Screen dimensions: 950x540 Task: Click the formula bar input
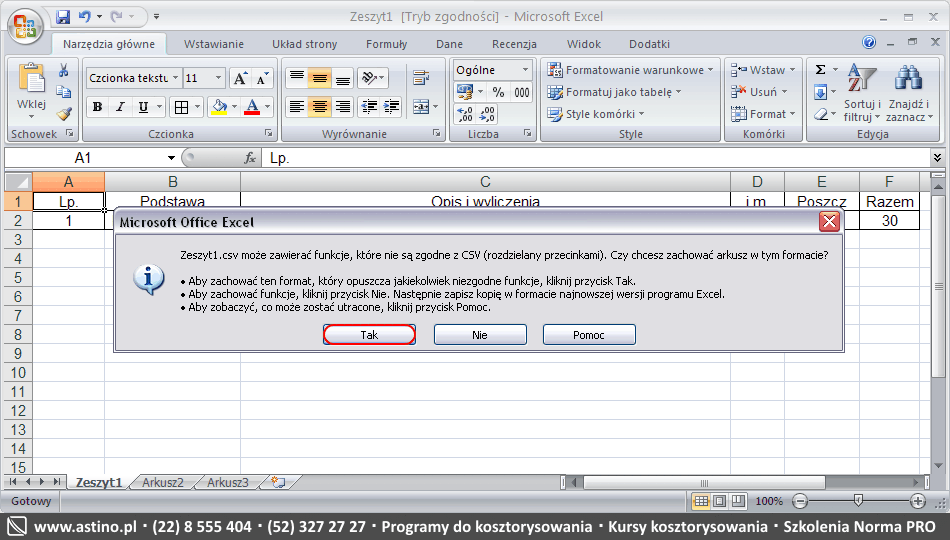(597, 158)
